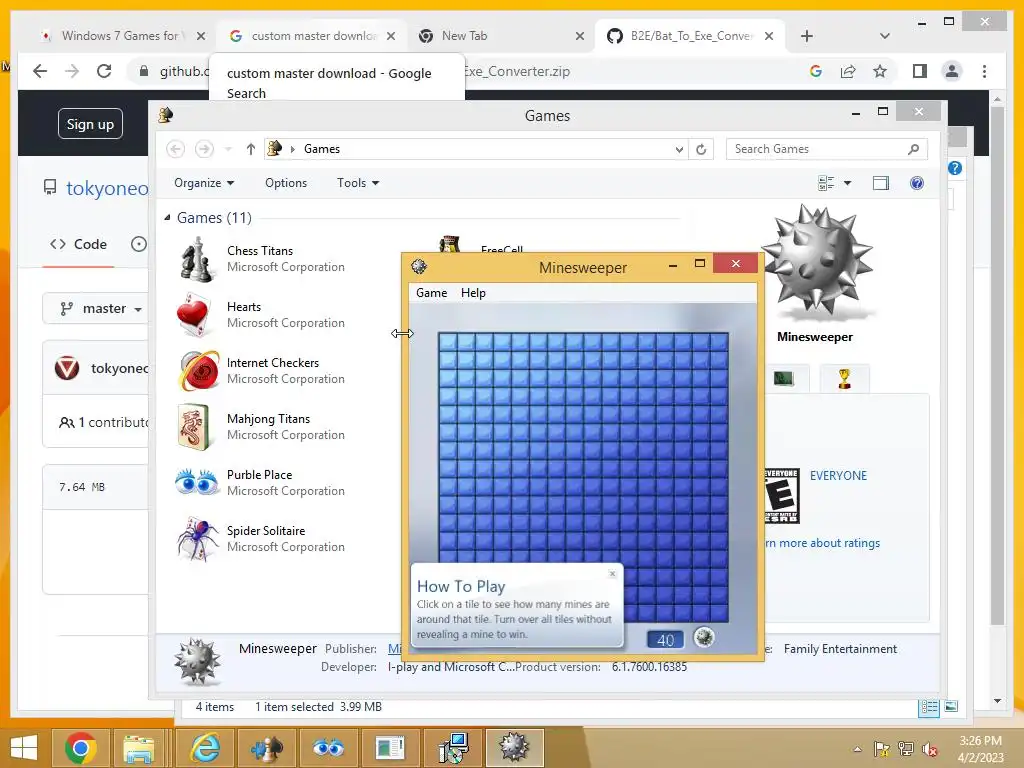Open Chrome from the taskbar

(x=80, y=747)
